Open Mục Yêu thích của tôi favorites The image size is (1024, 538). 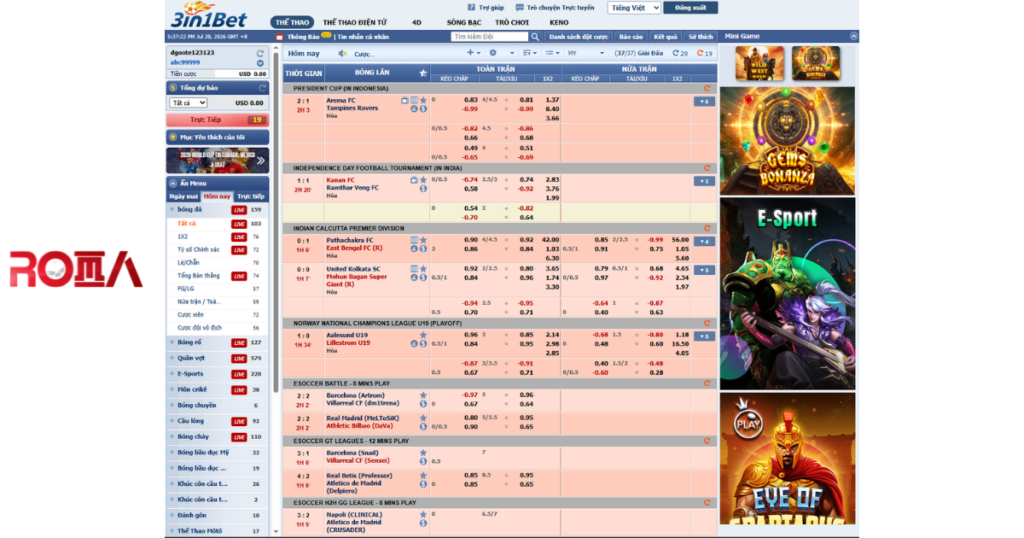click(217, 137)
